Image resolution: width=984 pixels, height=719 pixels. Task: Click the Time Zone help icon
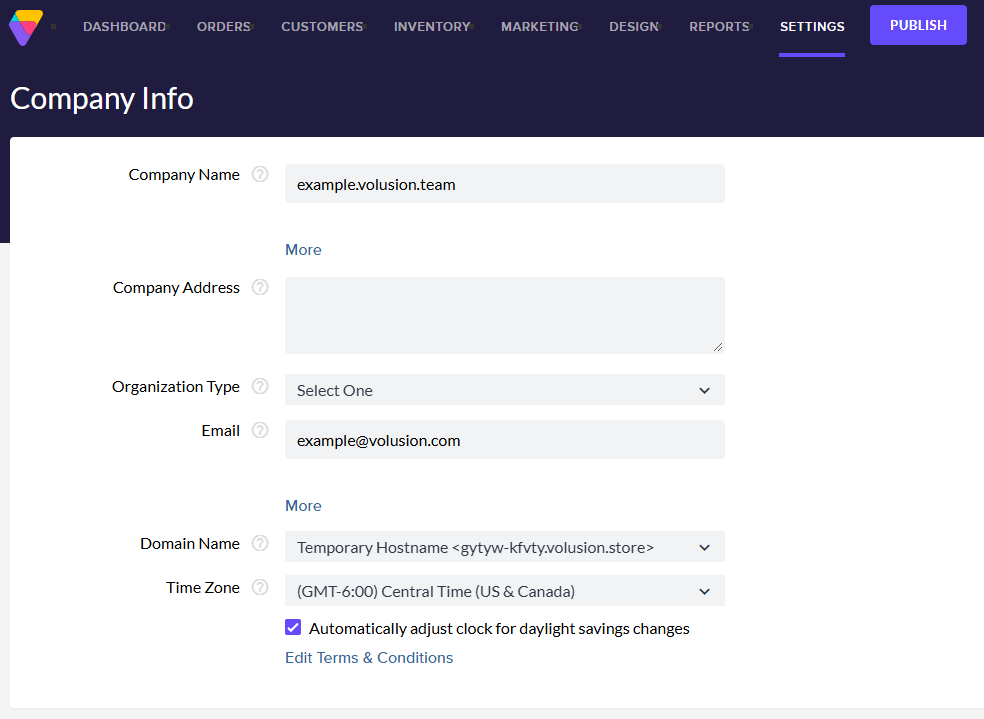click(x=260, y=587)
